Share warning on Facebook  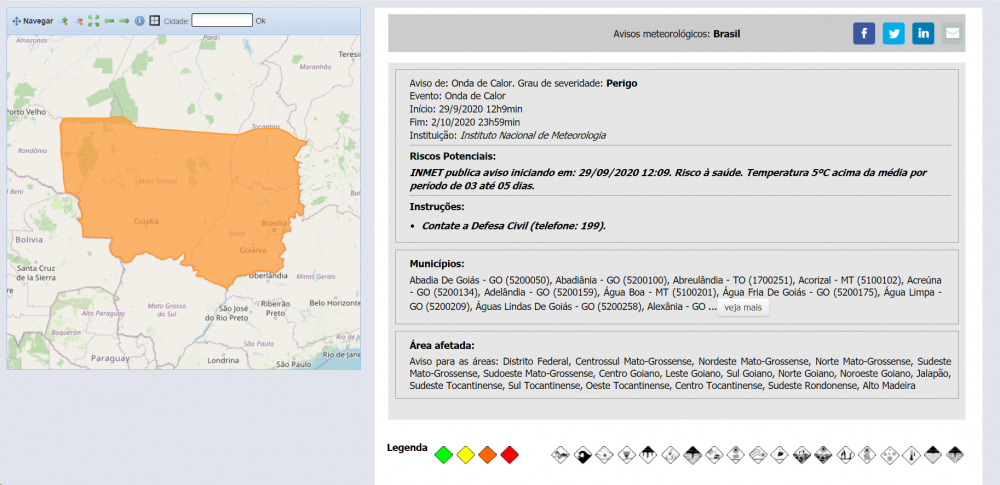point(864,33)
